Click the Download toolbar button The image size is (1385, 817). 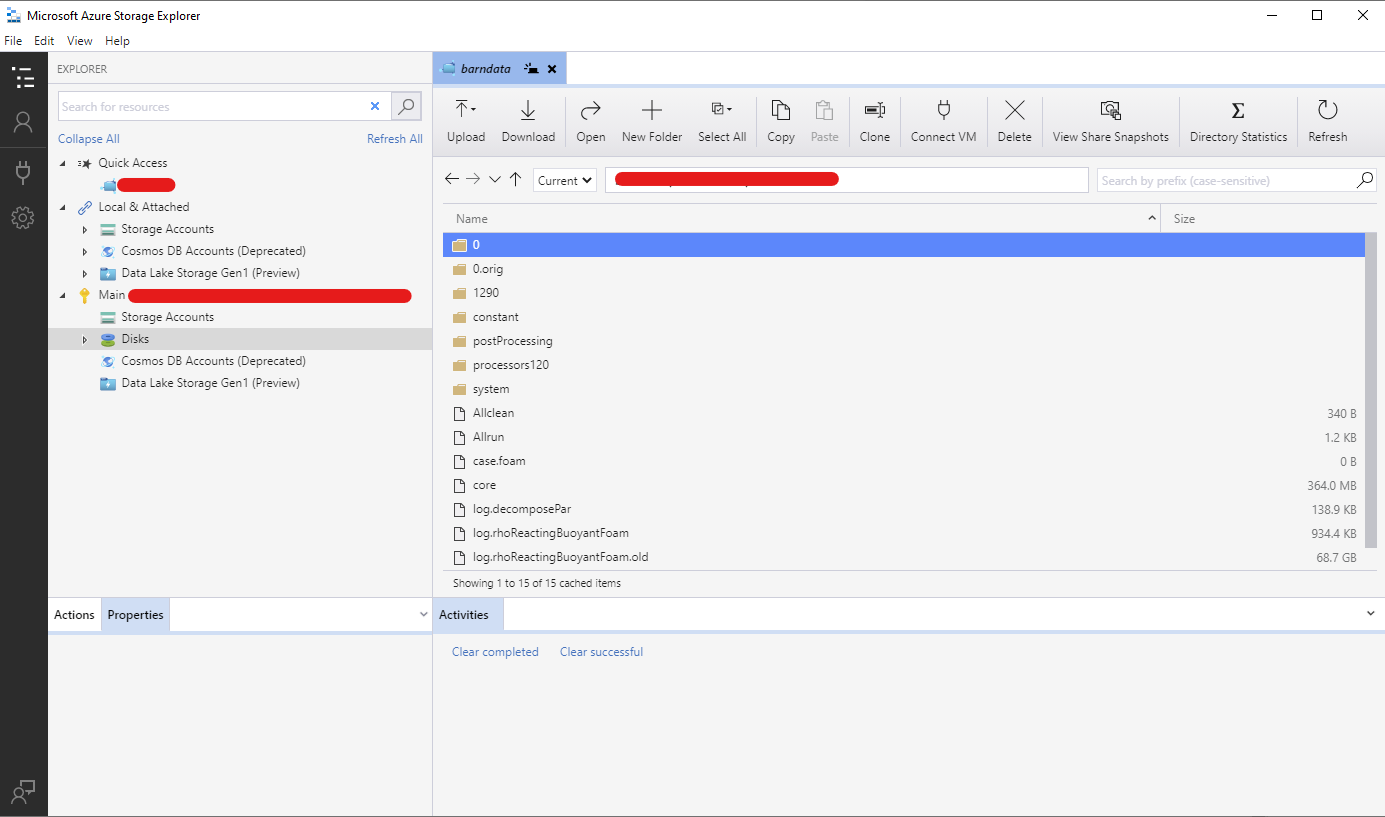(528, 121)
